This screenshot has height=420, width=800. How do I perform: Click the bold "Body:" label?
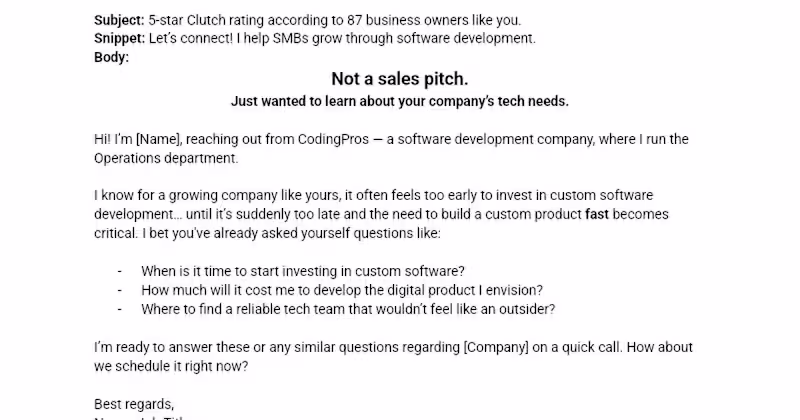coord(111,57)
